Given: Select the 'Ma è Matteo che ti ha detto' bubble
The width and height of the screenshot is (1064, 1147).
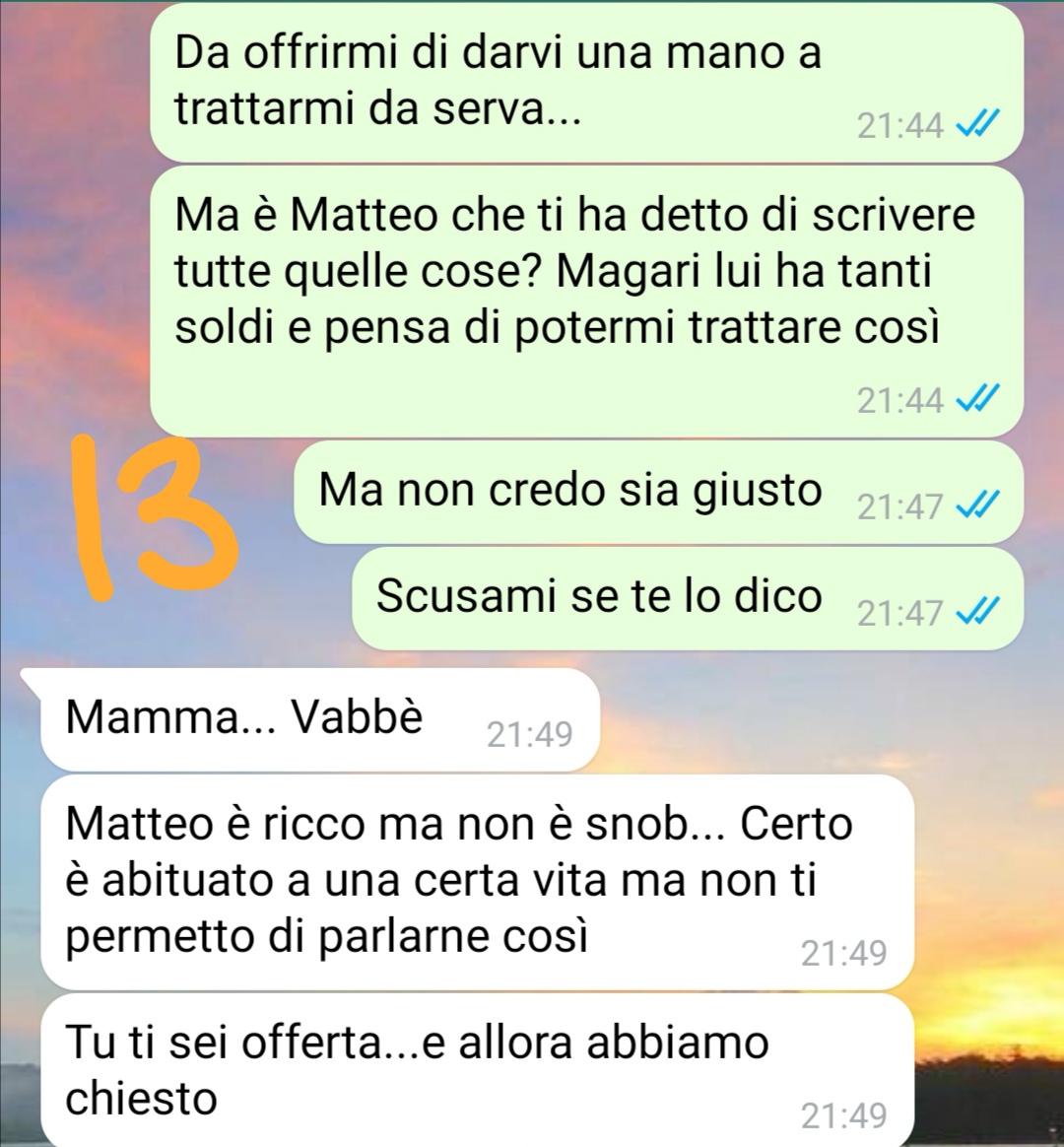Looking at the screenshot, I should (x=586, y=302).
